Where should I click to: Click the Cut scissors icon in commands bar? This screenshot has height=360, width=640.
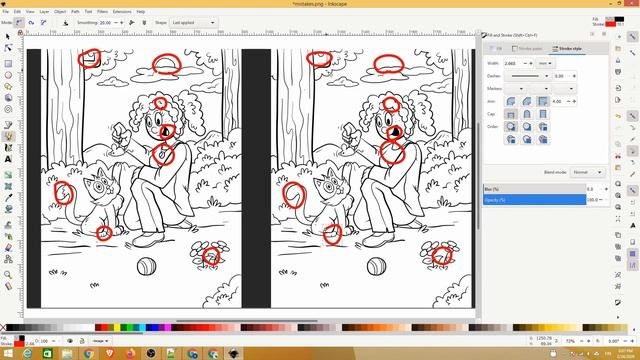pyautogui.click(x=618, y=156)
